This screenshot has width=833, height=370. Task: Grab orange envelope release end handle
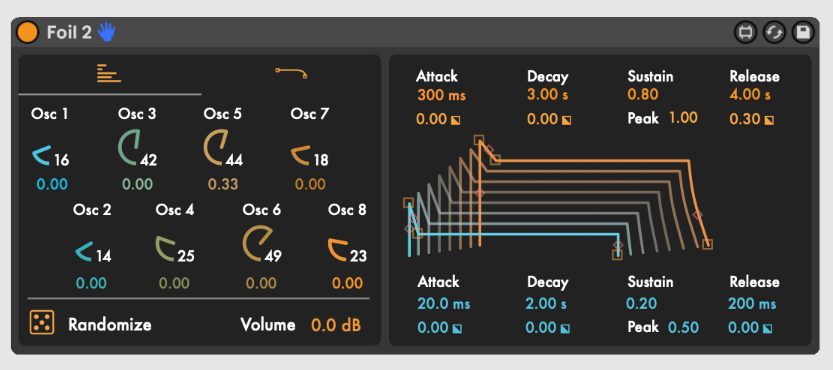(x=707, y=244)
